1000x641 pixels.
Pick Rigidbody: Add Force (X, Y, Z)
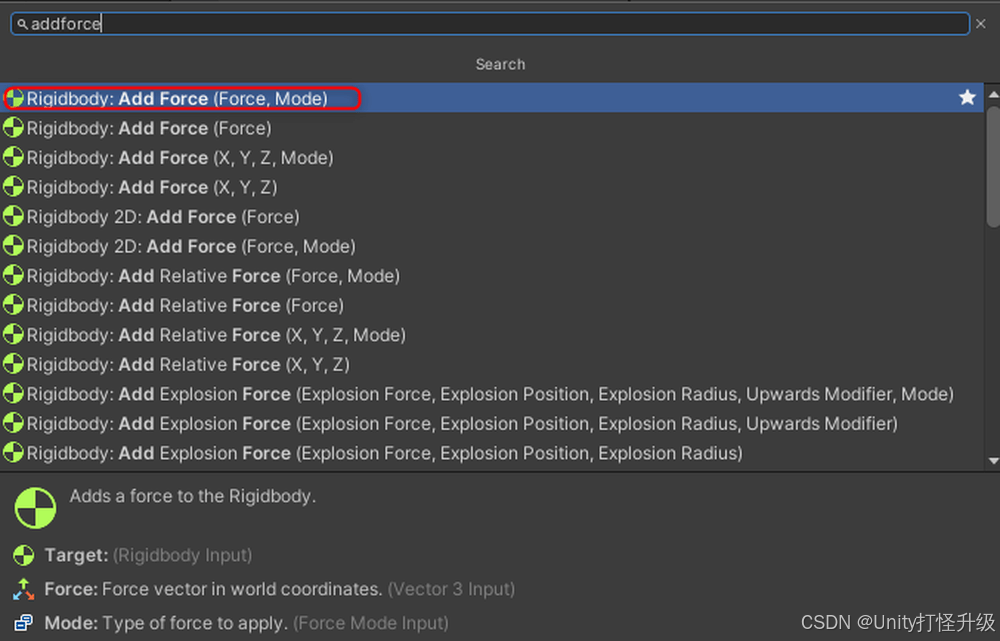[491, 187]
